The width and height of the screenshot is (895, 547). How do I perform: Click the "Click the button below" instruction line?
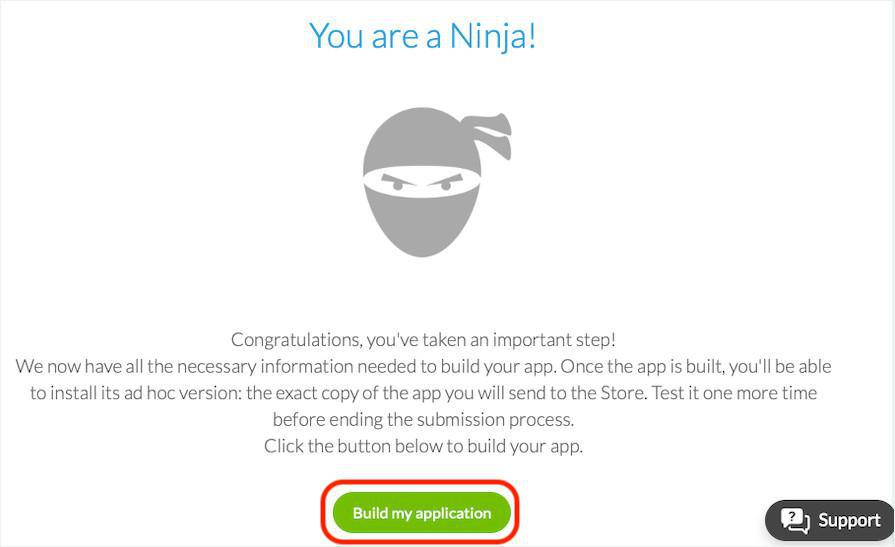(423, 446)
